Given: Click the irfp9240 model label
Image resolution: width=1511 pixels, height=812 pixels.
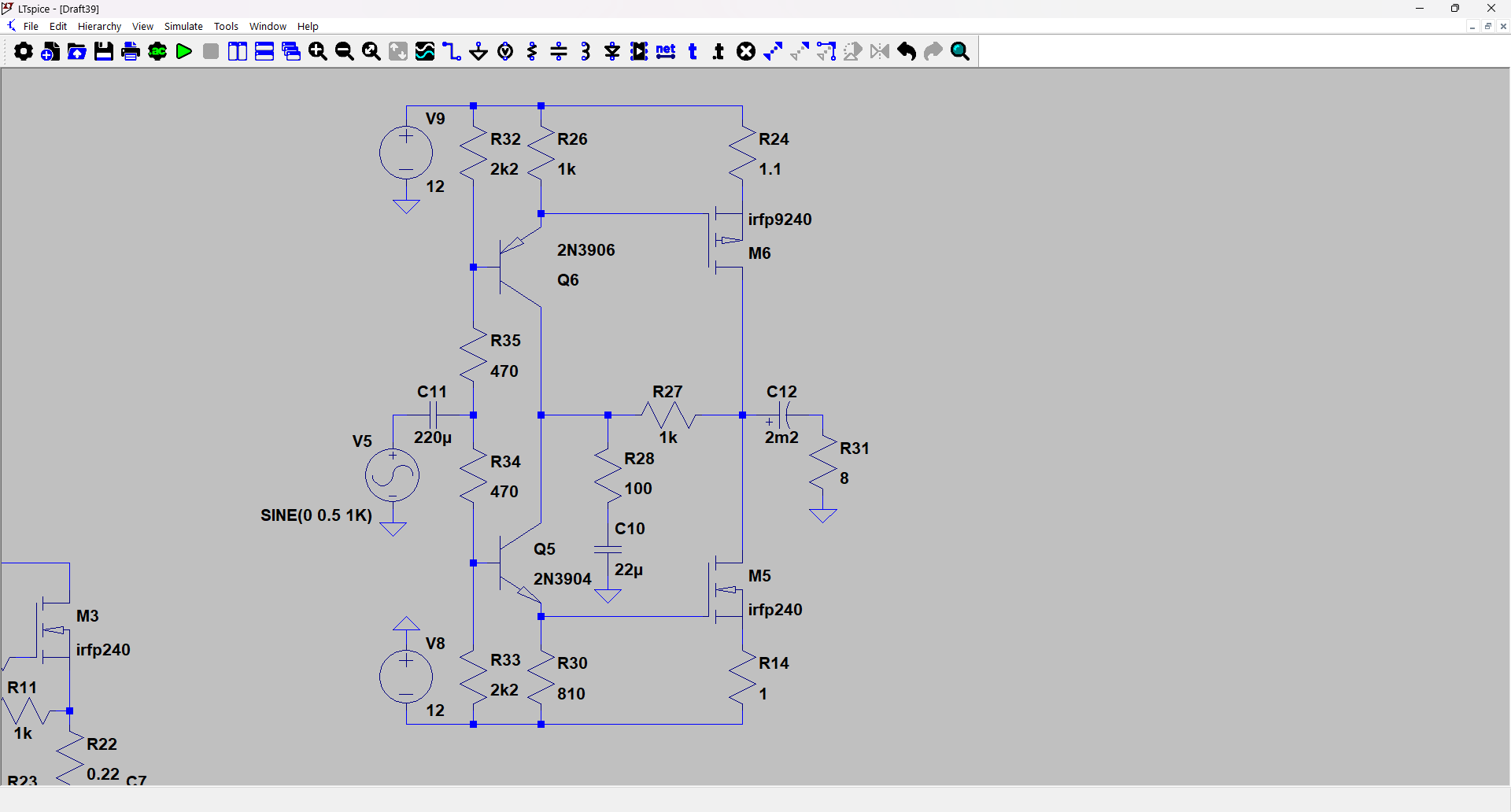Looking at the screenshot, I should point(780,220).
